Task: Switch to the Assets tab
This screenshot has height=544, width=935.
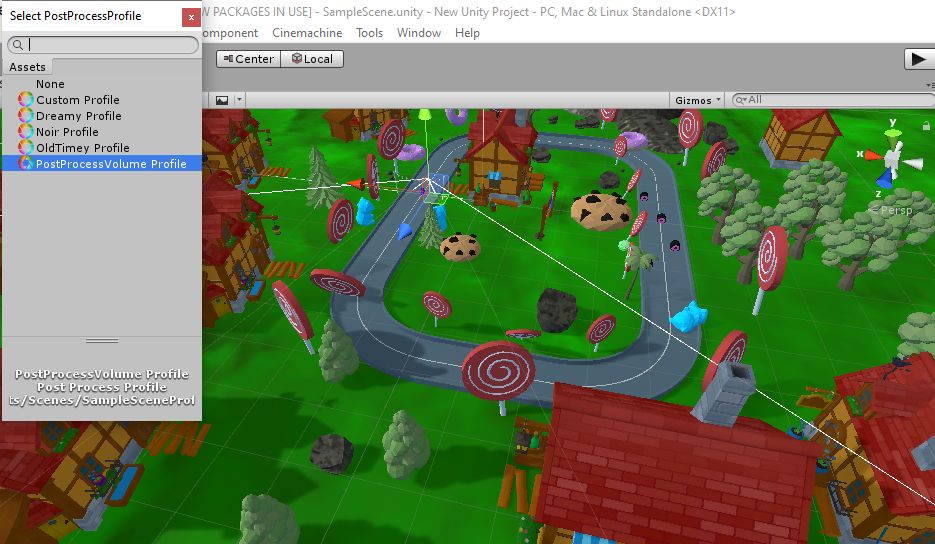Action: tap(28, 67)
